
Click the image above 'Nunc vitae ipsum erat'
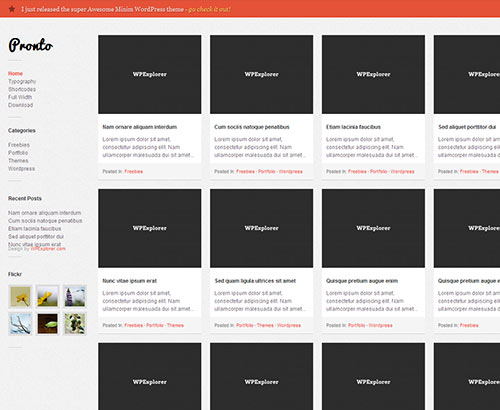point(150,228)
